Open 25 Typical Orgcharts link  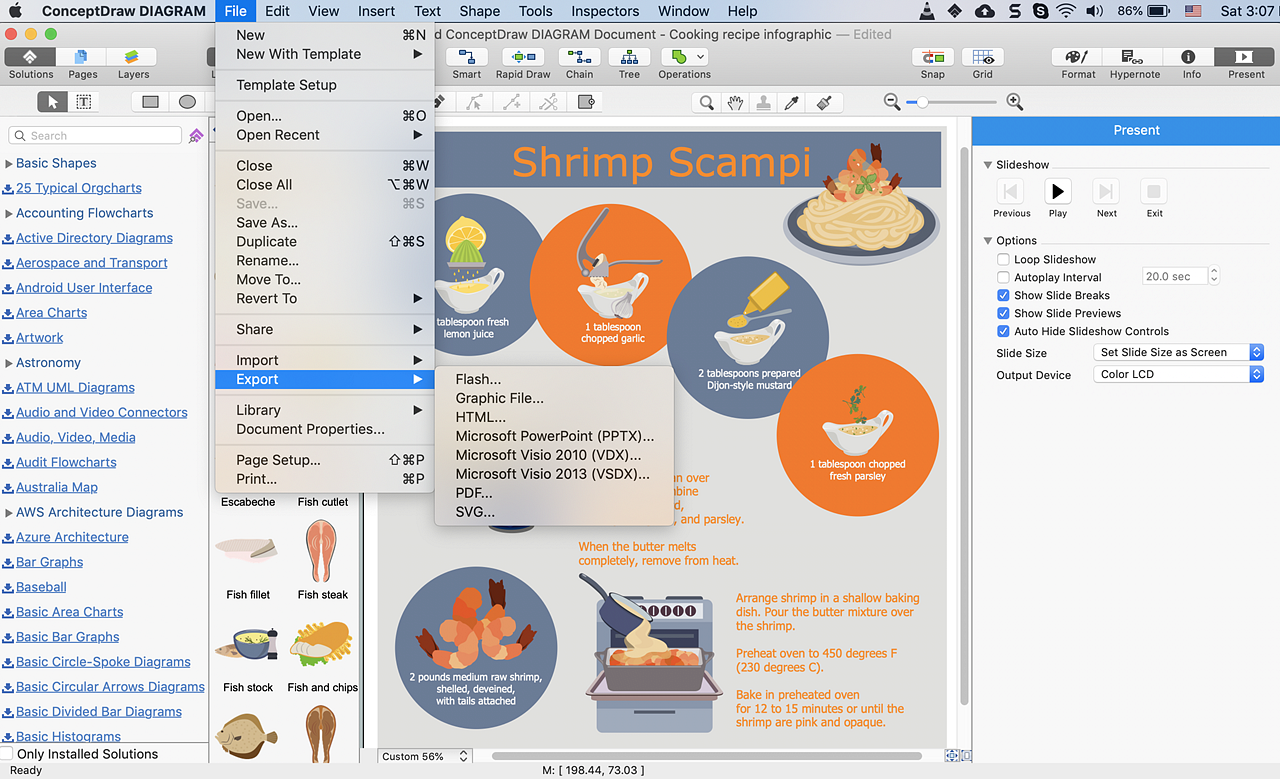coord(79,188)
